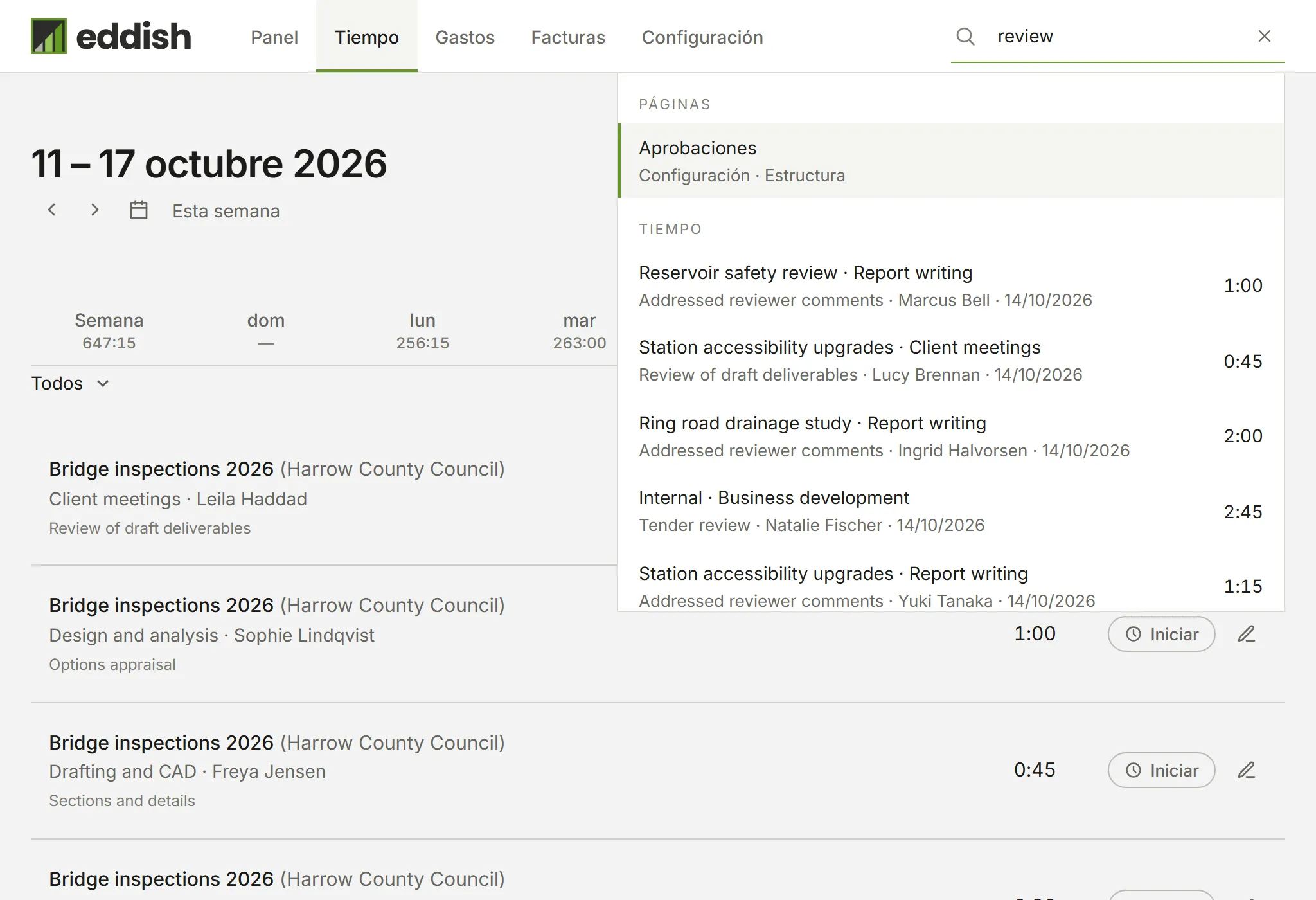Screen dimensions: 1316x900
Task: Click the 11 – 17 octubre 2026 heading
Action: pos(209,163)
